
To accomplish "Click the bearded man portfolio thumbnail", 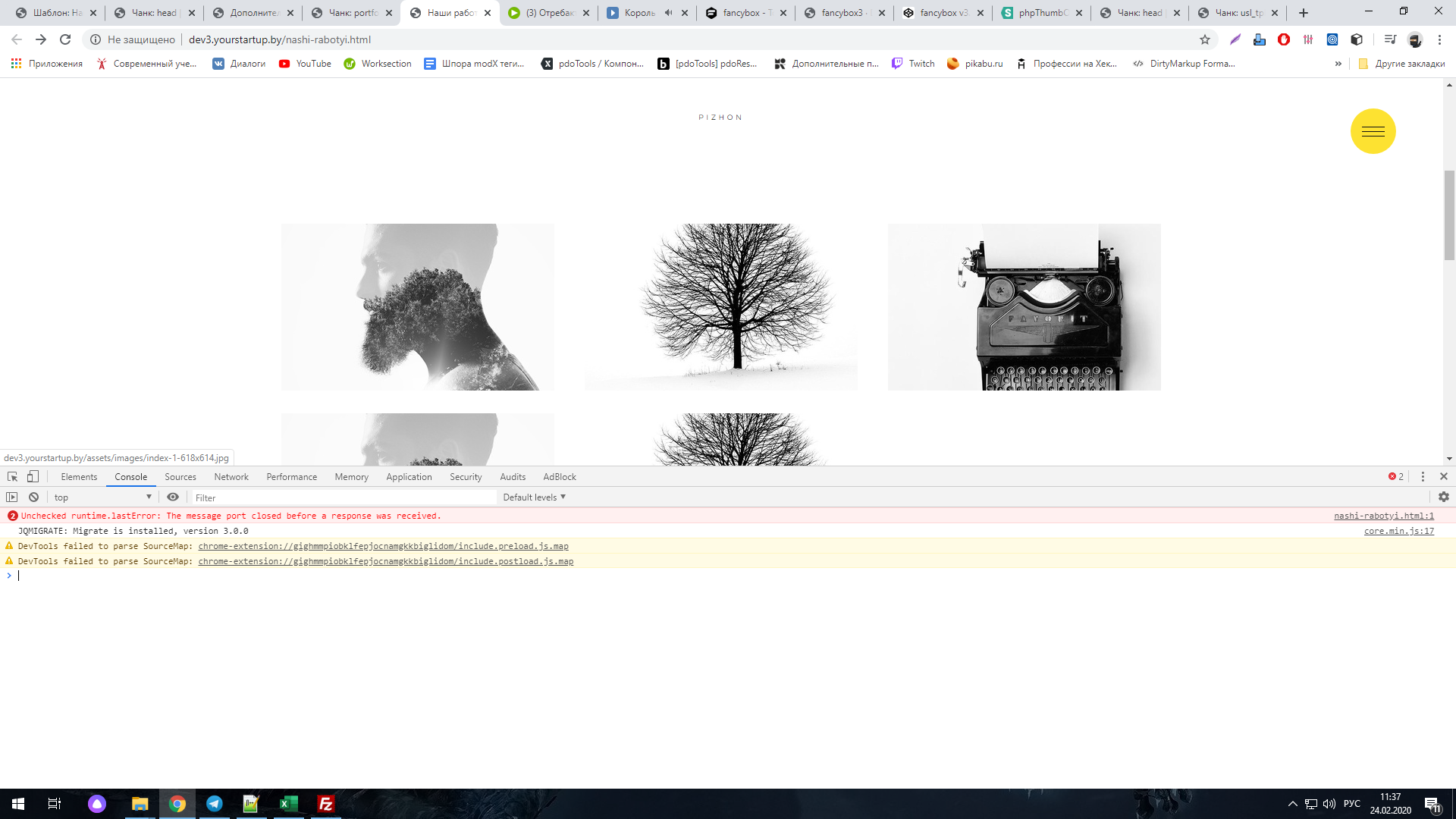I will pos(418,307).
